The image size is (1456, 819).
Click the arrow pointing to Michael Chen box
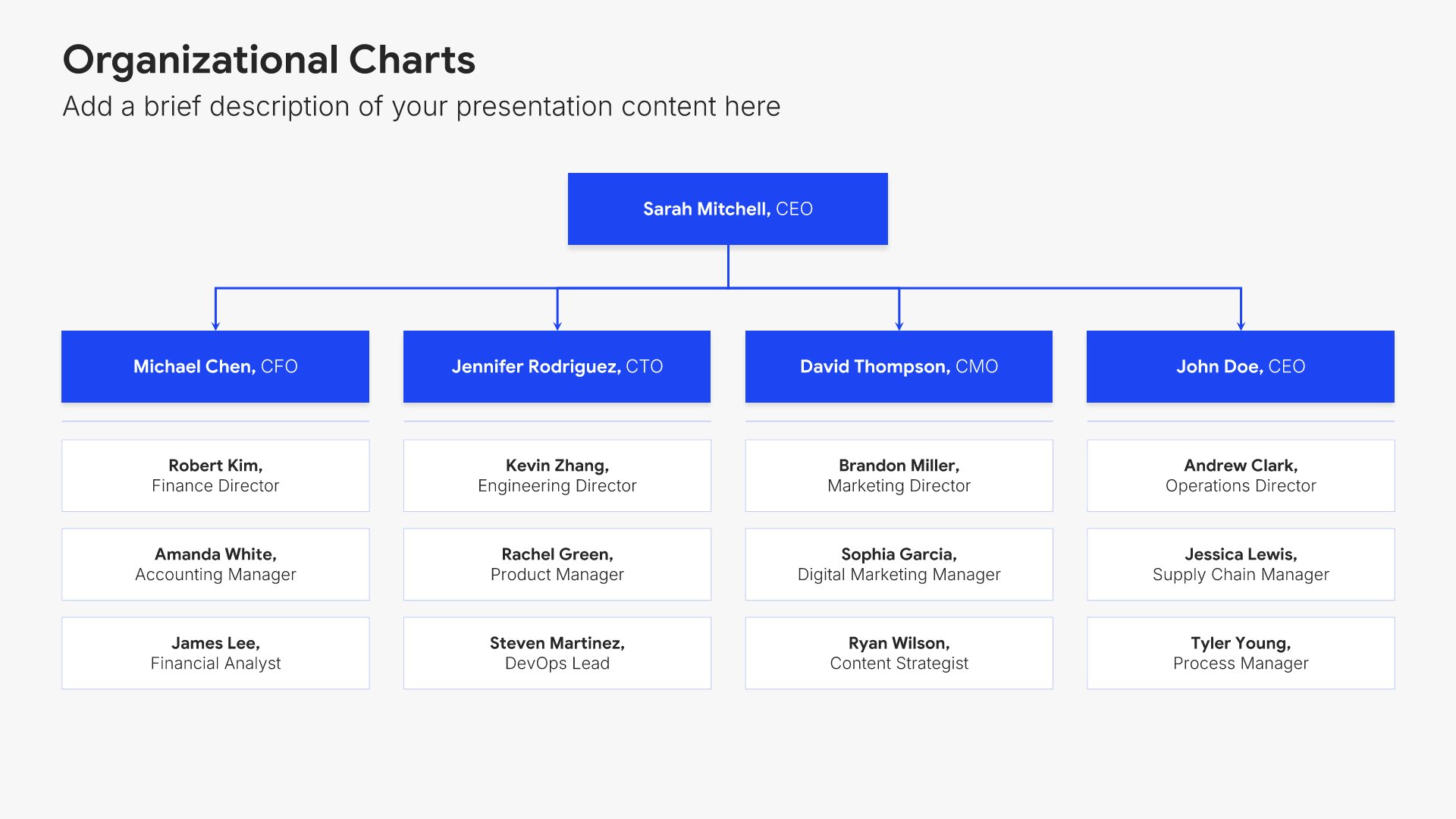point(215,320)
